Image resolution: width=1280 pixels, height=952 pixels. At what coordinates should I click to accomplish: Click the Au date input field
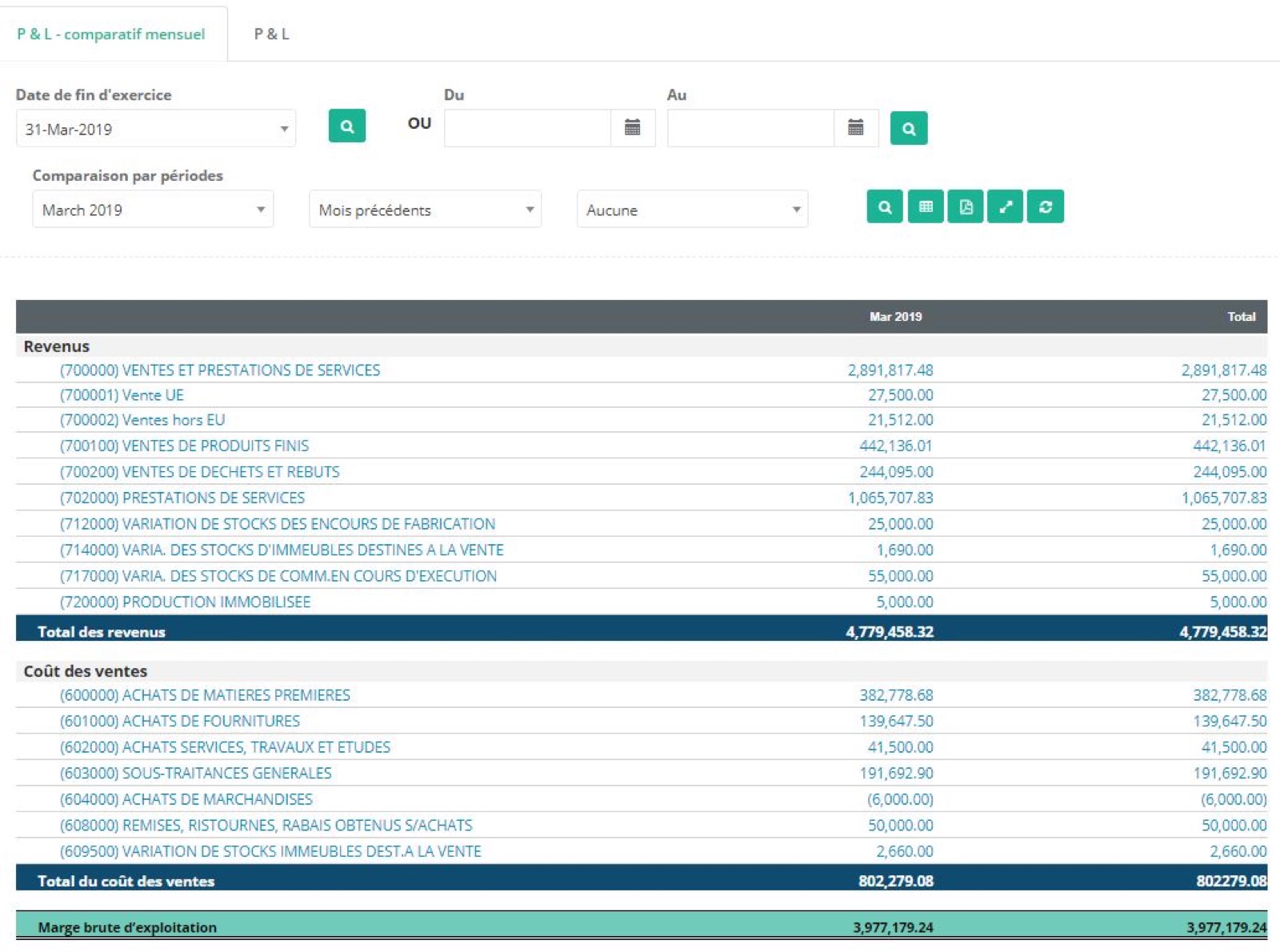(750, 128)
